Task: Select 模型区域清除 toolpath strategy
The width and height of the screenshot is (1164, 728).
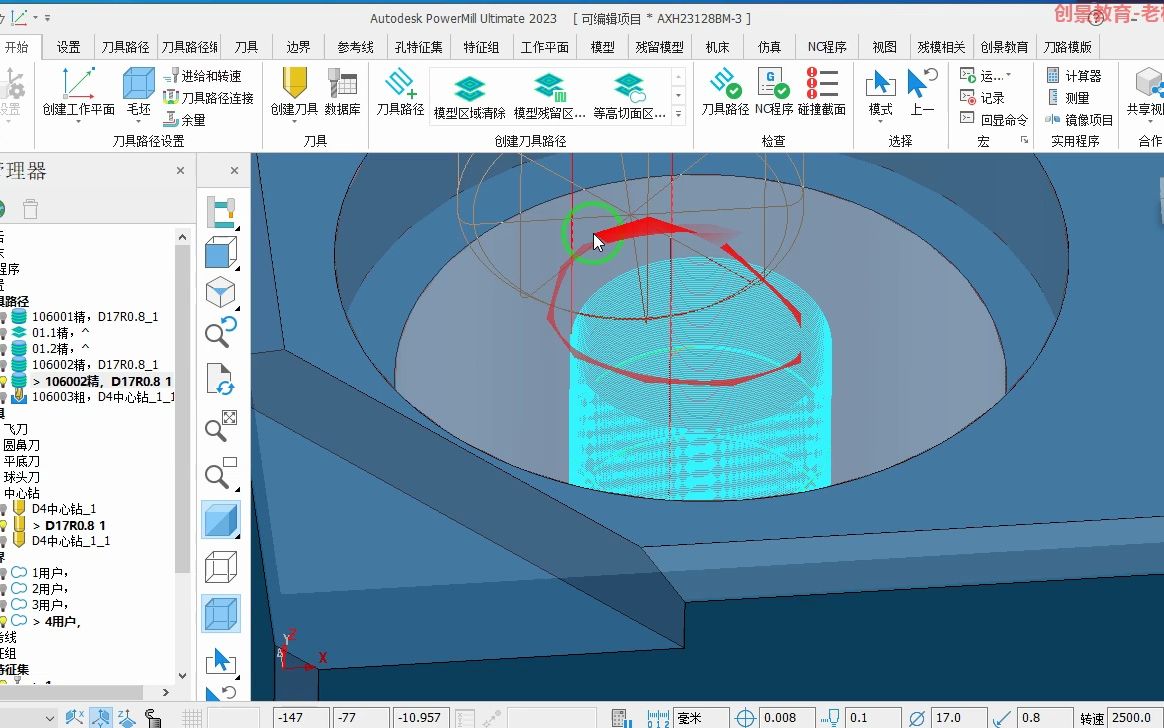Action: [x=469, y=96]
